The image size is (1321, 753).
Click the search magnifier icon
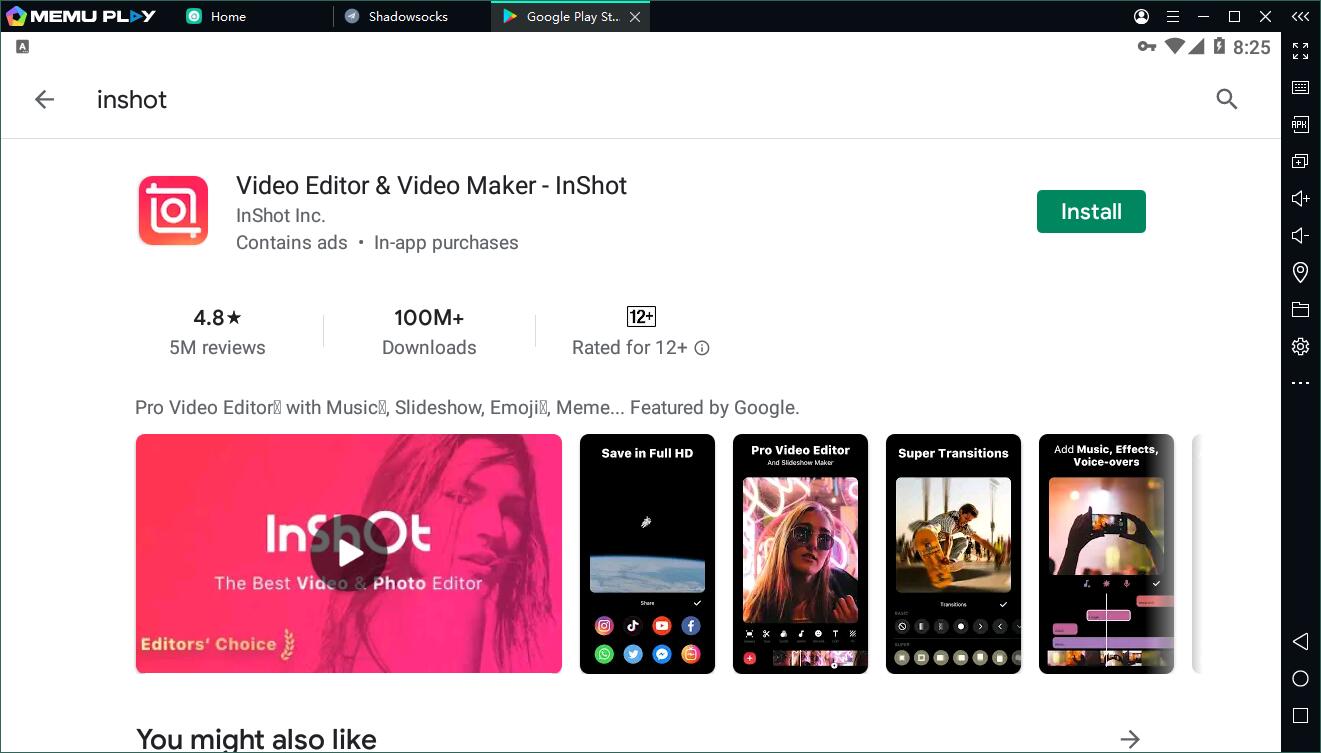click(1226, 99)
